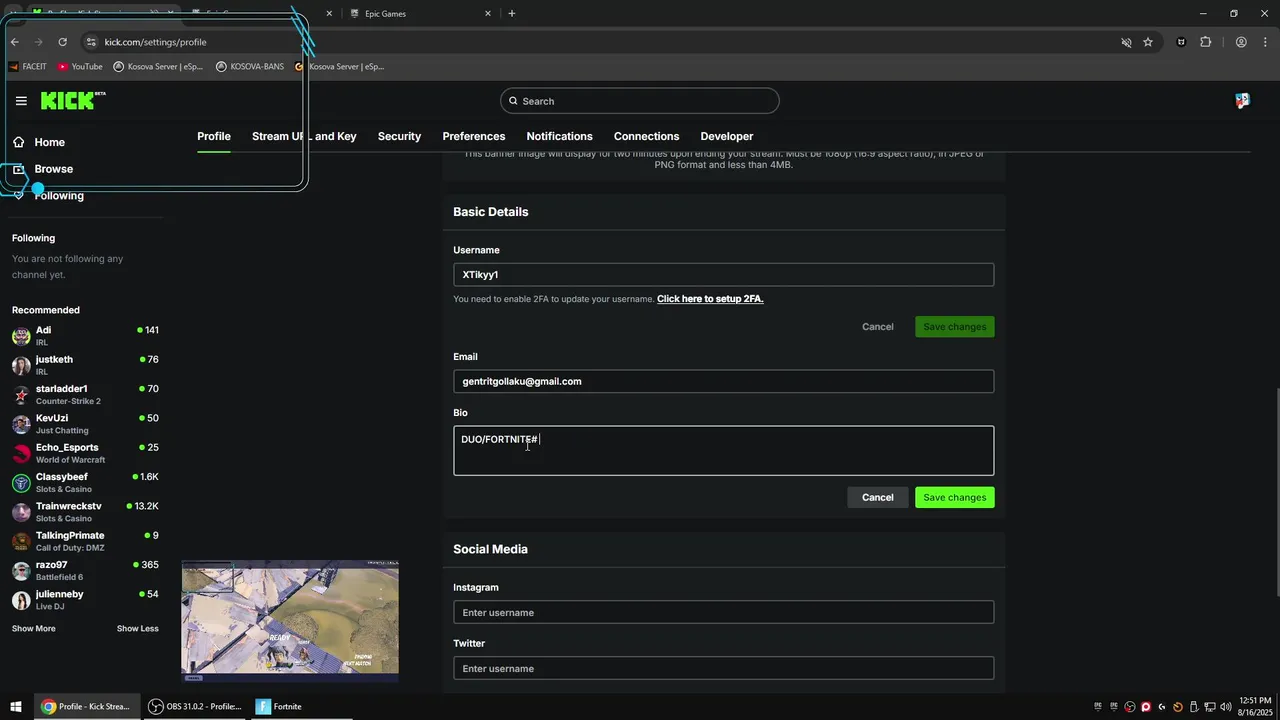
Task: Click Trainwreckstv's channel avatar
Action: [x=21, y=512]
